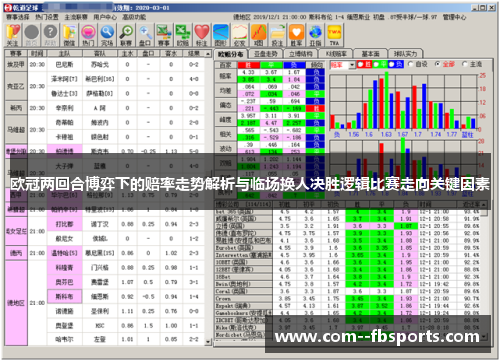
Task: Click the 盘口 zoom-in icon
Action: [145, 35]
